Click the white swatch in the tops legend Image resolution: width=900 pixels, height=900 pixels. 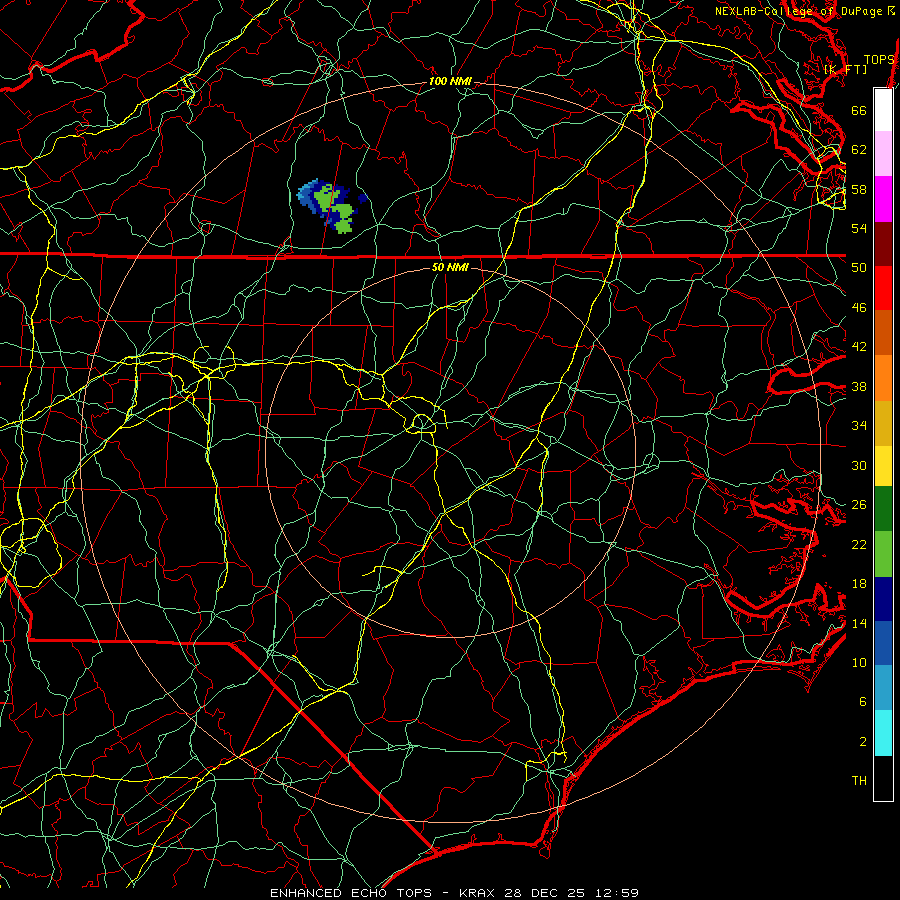[883, 110]
